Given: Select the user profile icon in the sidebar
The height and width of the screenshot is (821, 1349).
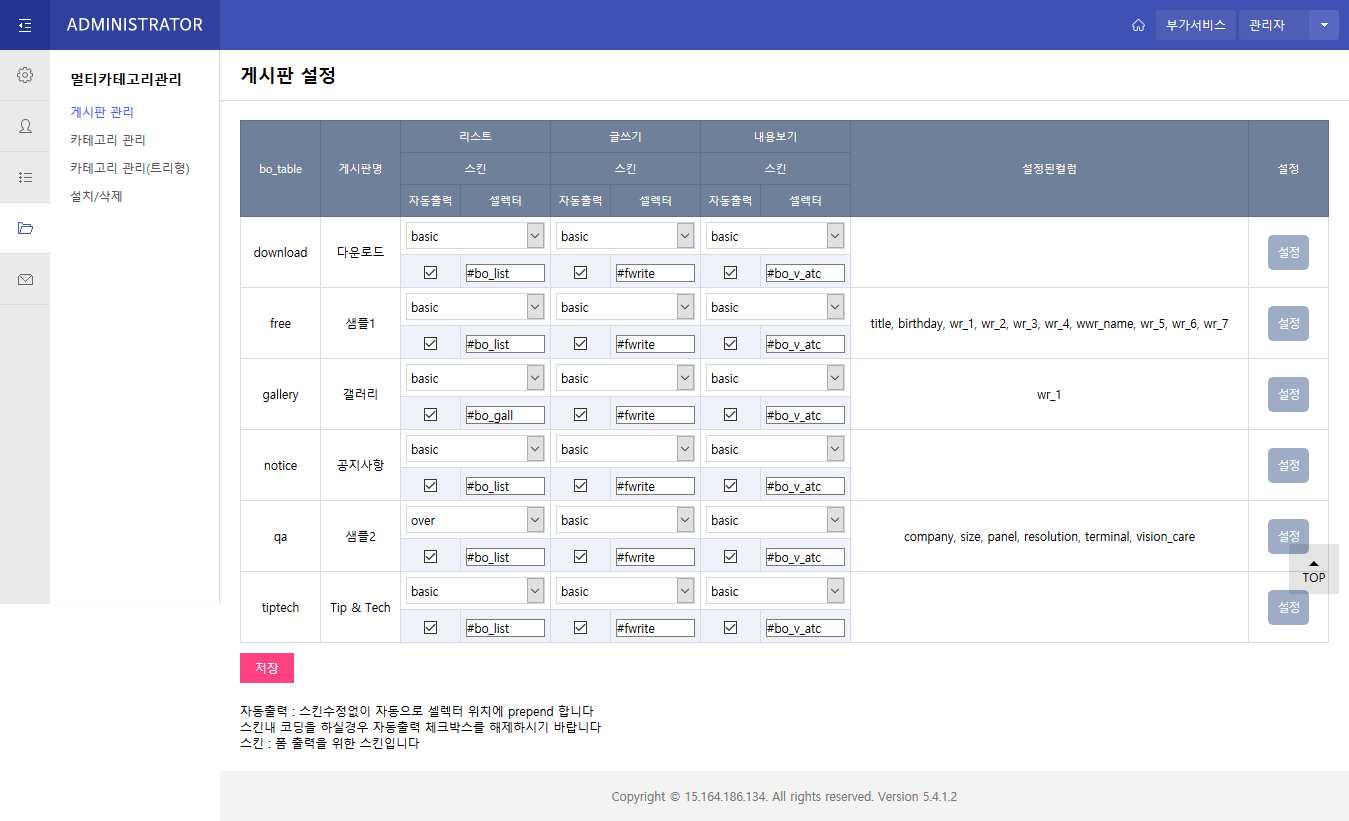Looking at the screenshot, I should (25, 126).
